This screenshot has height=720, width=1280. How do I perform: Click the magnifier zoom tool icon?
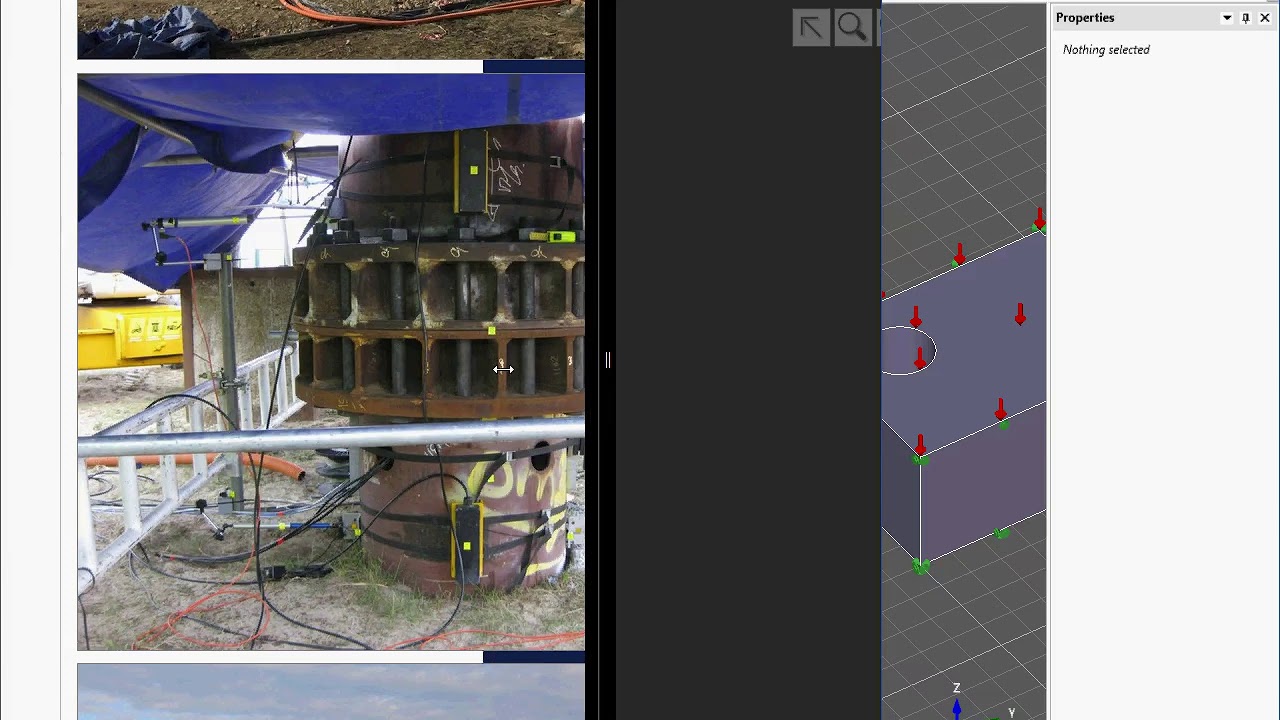[852, 27]
